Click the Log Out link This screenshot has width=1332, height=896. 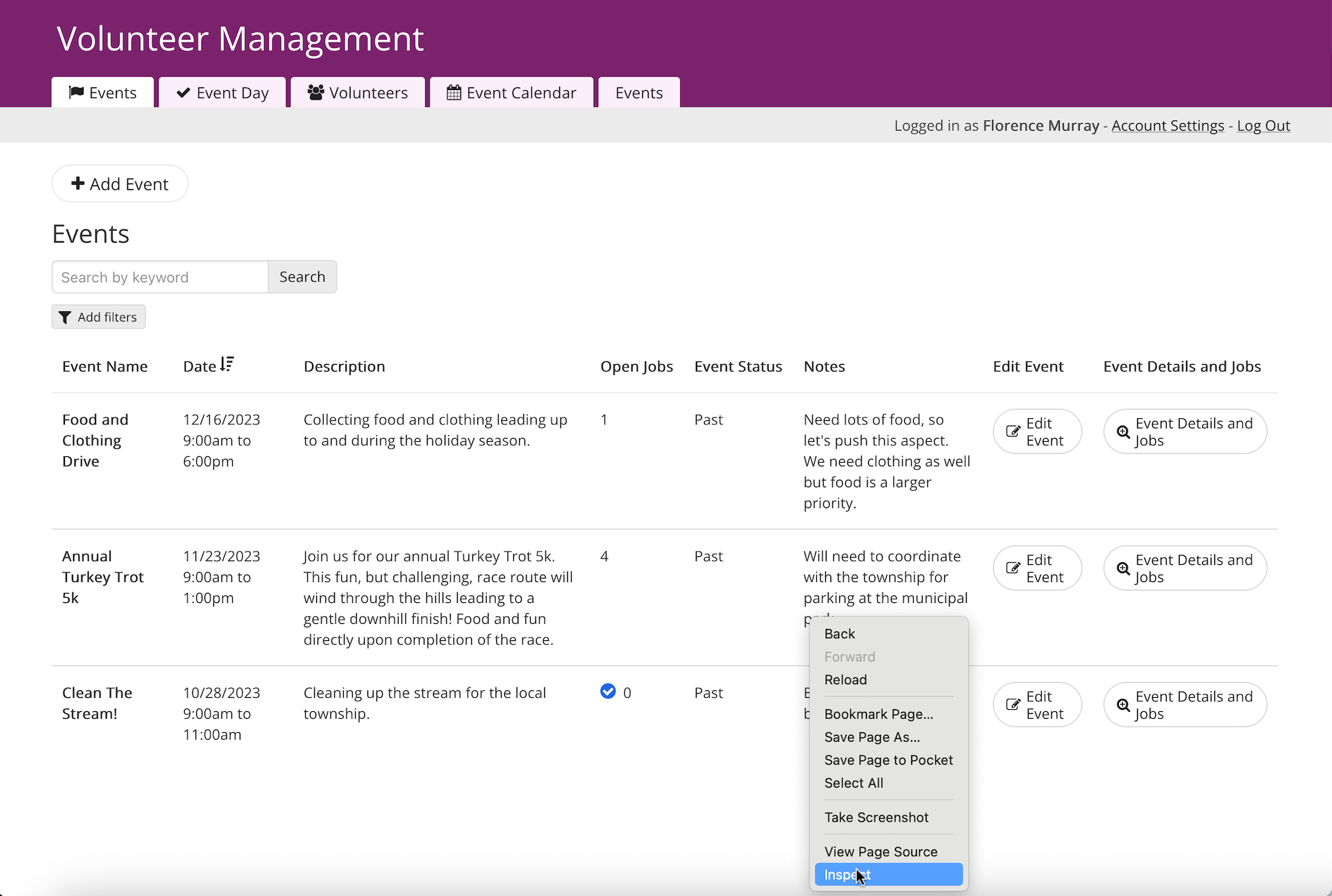click(x=1263, y=126)
